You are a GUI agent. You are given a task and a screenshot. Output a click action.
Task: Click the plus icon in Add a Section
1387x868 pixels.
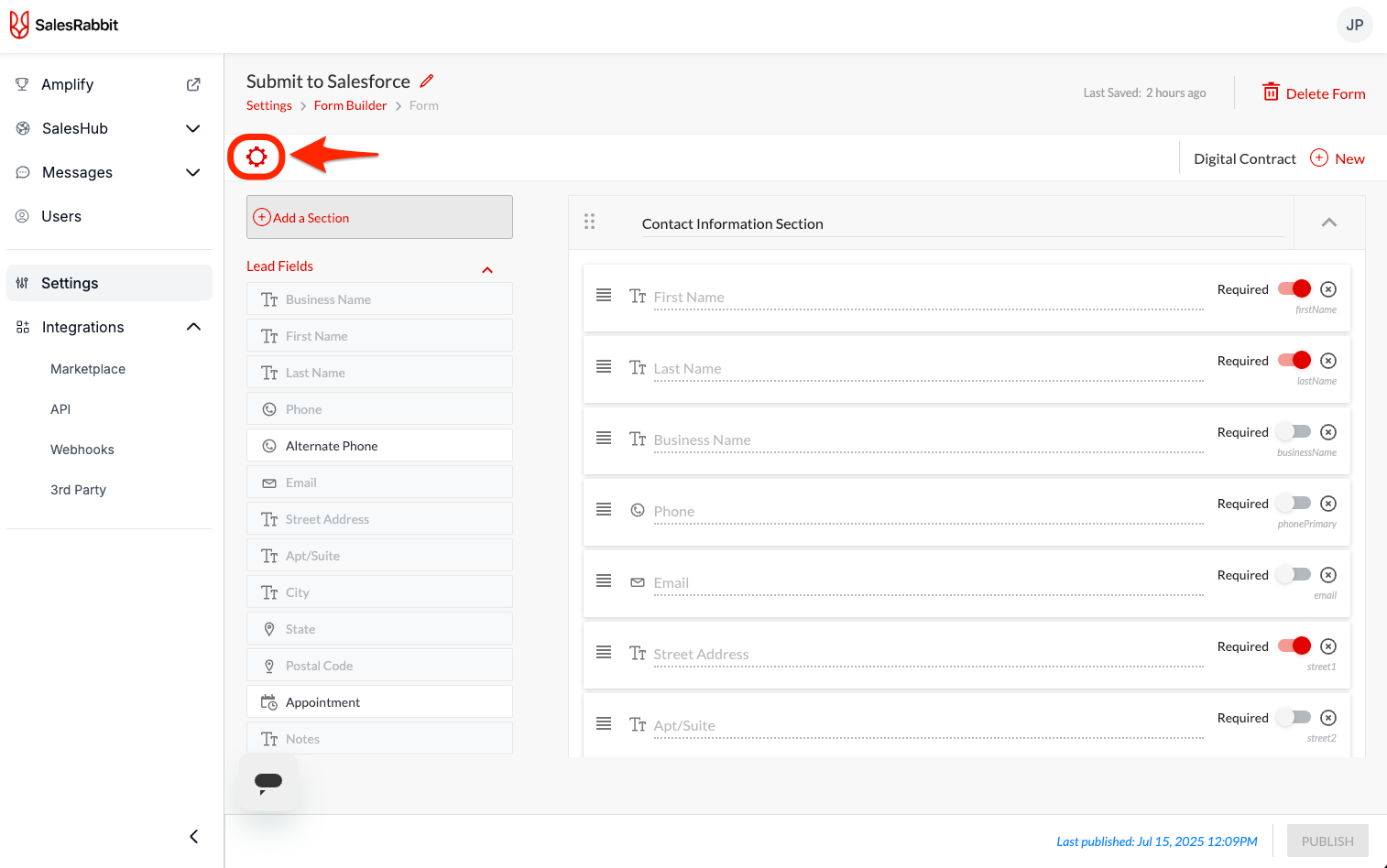pos(262,217)
